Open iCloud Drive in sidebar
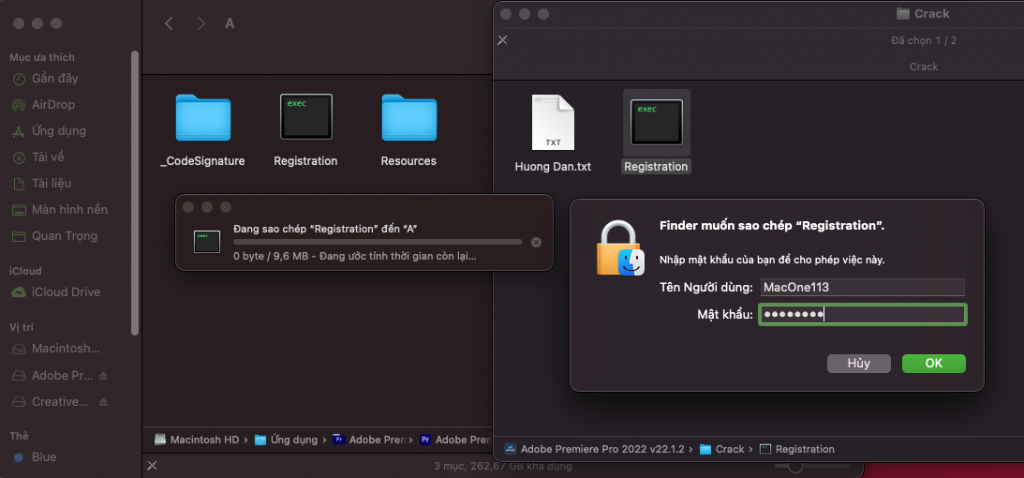The image size is (1024, 478). click(x=66, y=292)
